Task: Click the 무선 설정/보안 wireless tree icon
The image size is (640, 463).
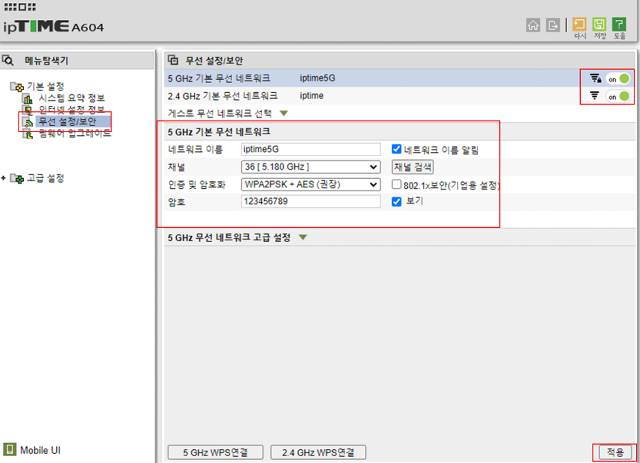Action: [x=27, y=122]
